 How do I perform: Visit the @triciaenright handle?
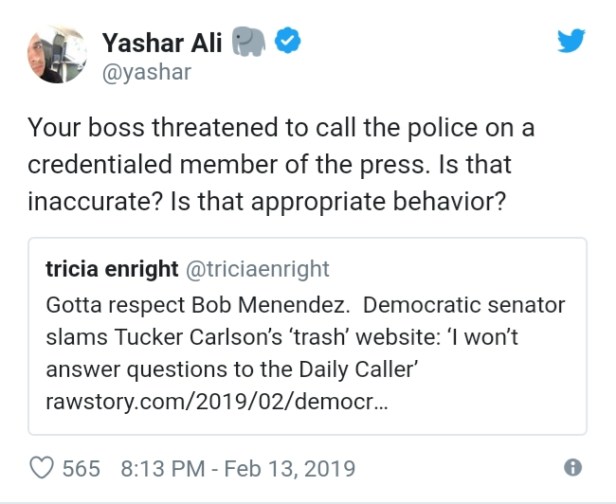tap(257, 269)
